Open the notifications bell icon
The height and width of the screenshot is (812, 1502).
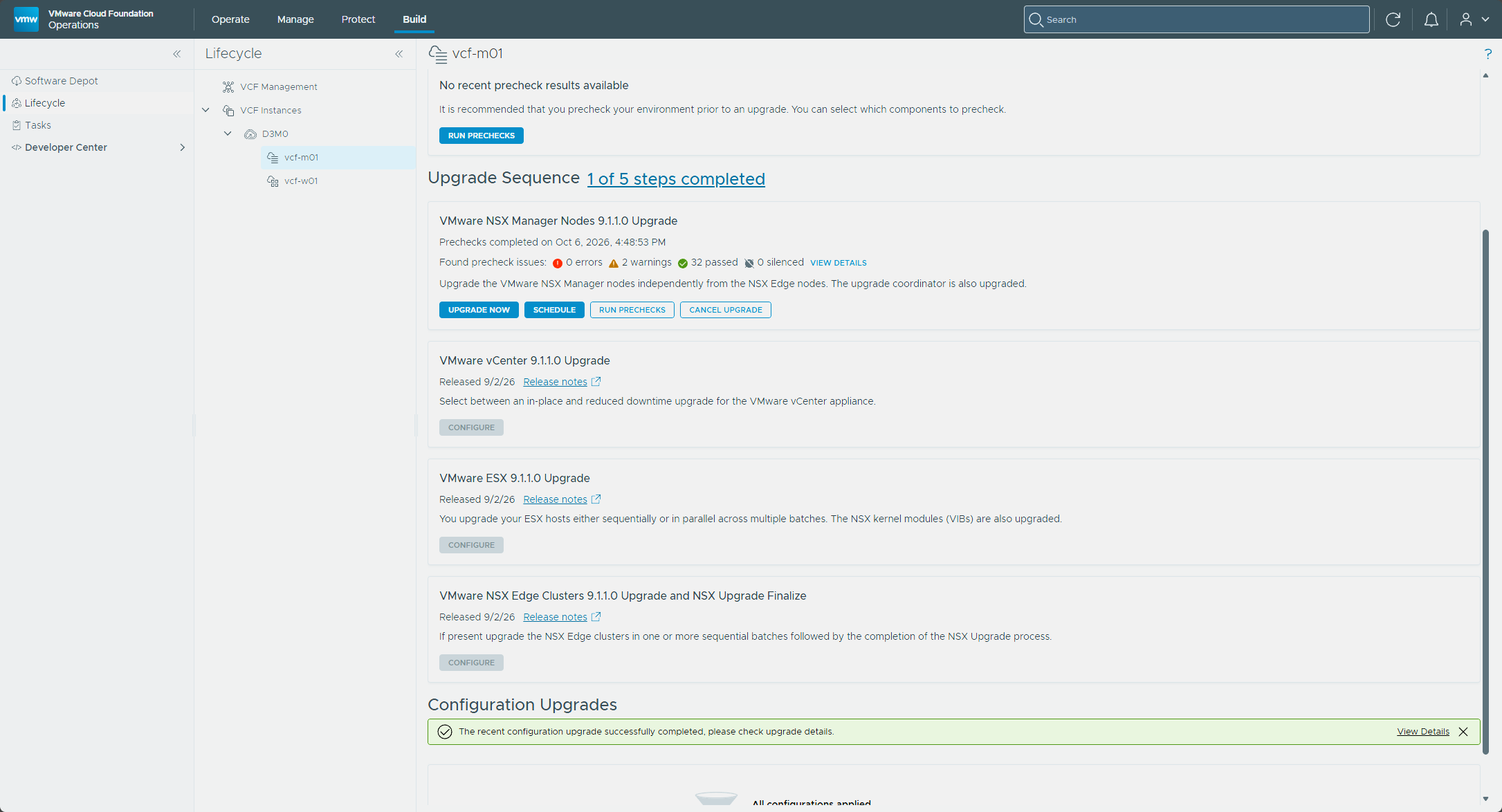(1431, 19)
